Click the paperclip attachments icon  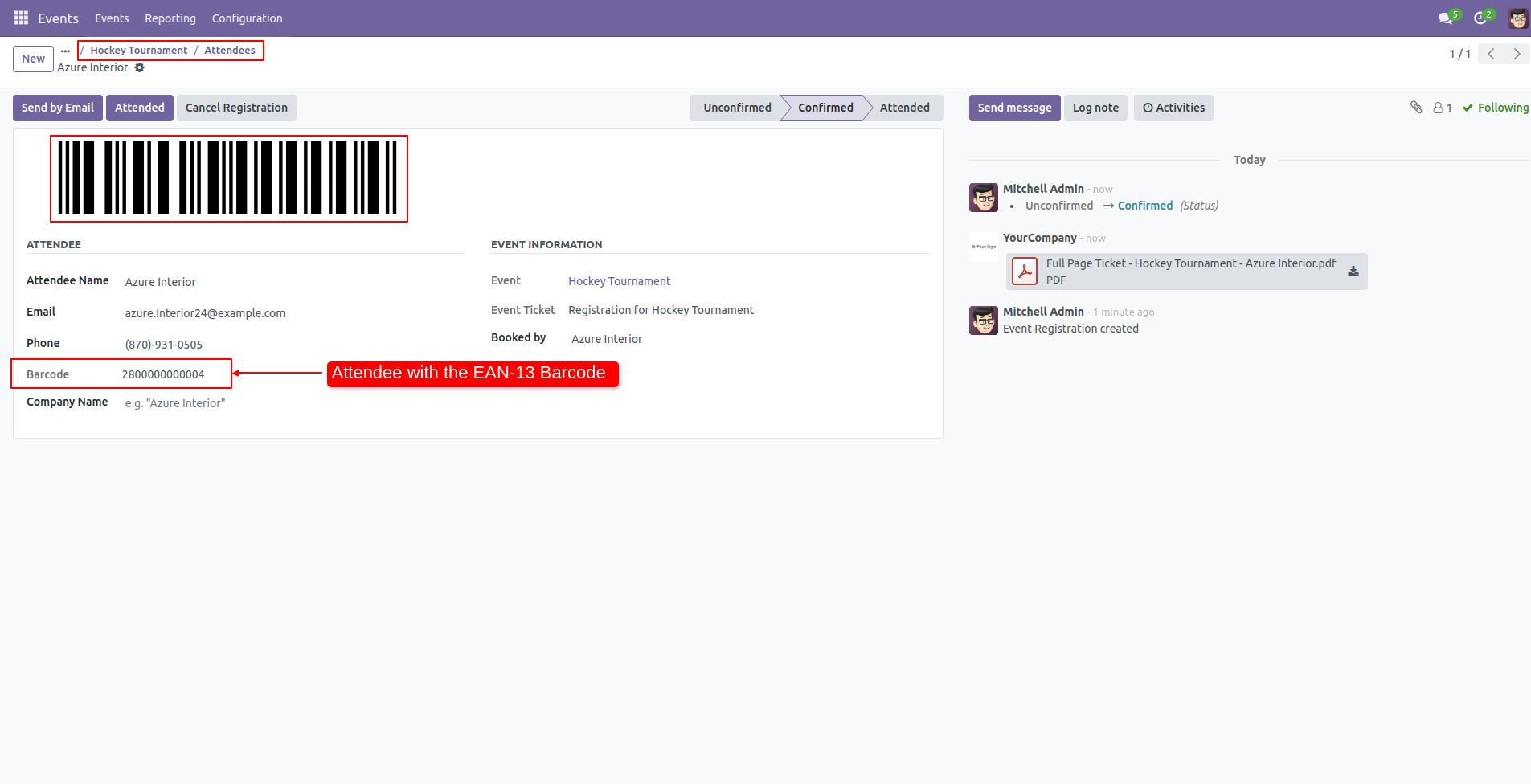pyautogui.click(x=1416, y=108)
